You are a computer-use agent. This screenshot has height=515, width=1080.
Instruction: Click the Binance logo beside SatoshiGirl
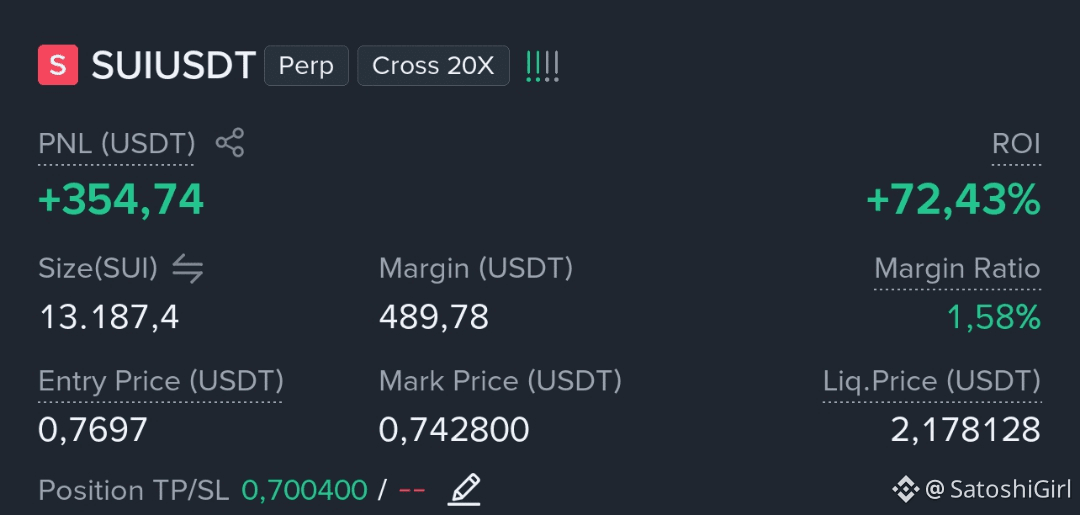(905, 489)
